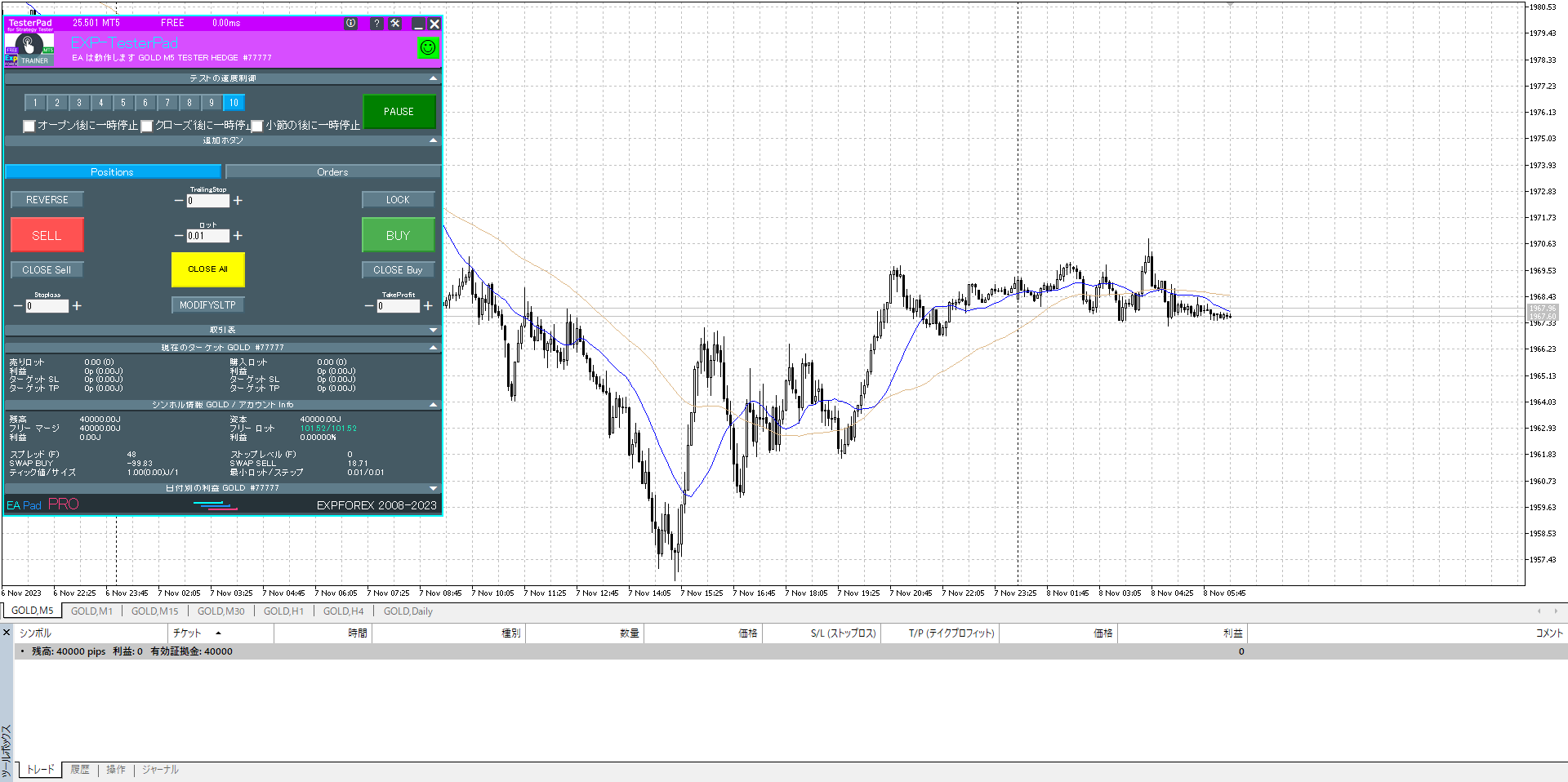The height and width of the screenshot is (782, 1568).
Task: Enable pause after open checkbox
Action: coord(29,126)
